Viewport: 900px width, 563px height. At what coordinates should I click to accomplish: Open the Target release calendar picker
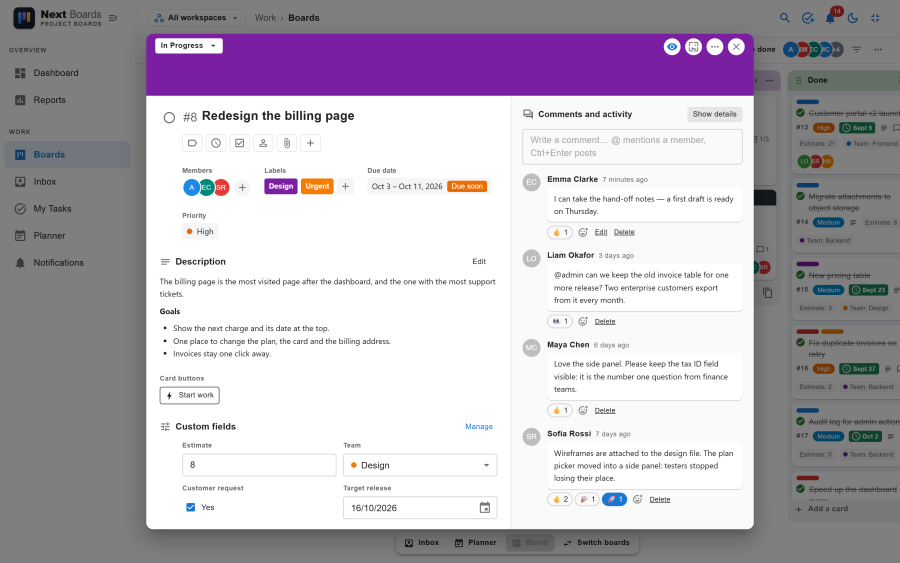tap(484, 508)
